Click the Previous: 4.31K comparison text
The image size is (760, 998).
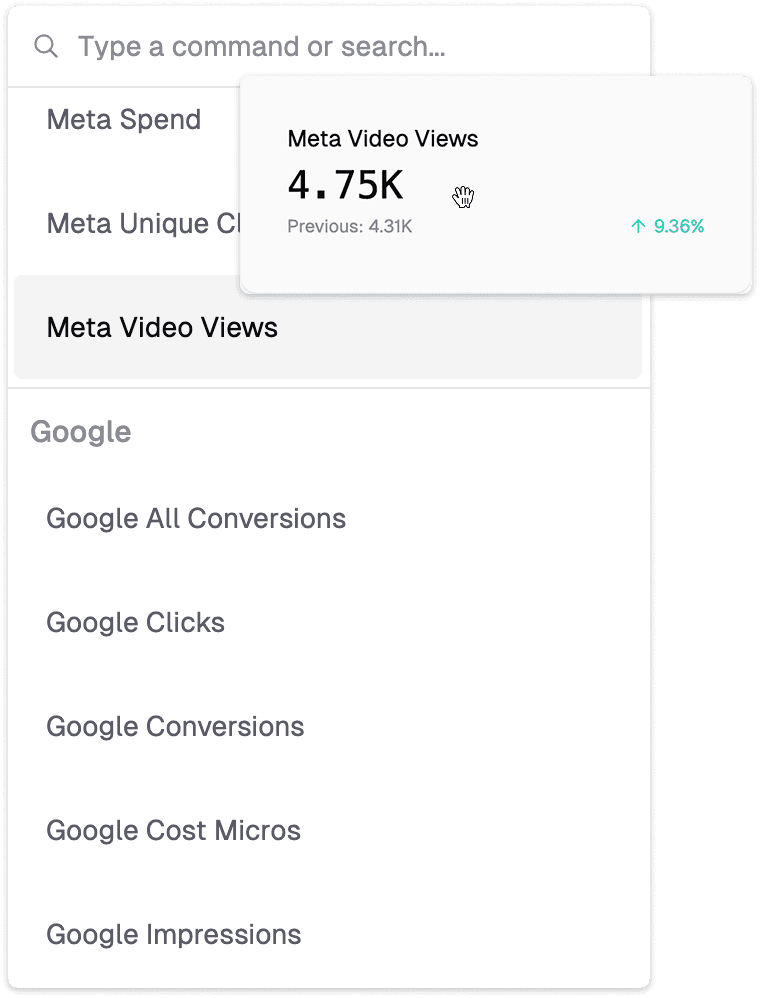click(x=349, y=227)
